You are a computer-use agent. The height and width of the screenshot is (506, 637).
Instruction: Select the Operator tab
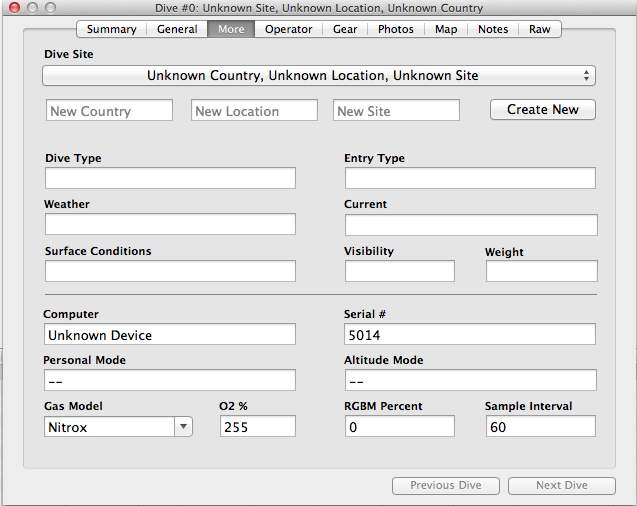(x=288, y=29)
